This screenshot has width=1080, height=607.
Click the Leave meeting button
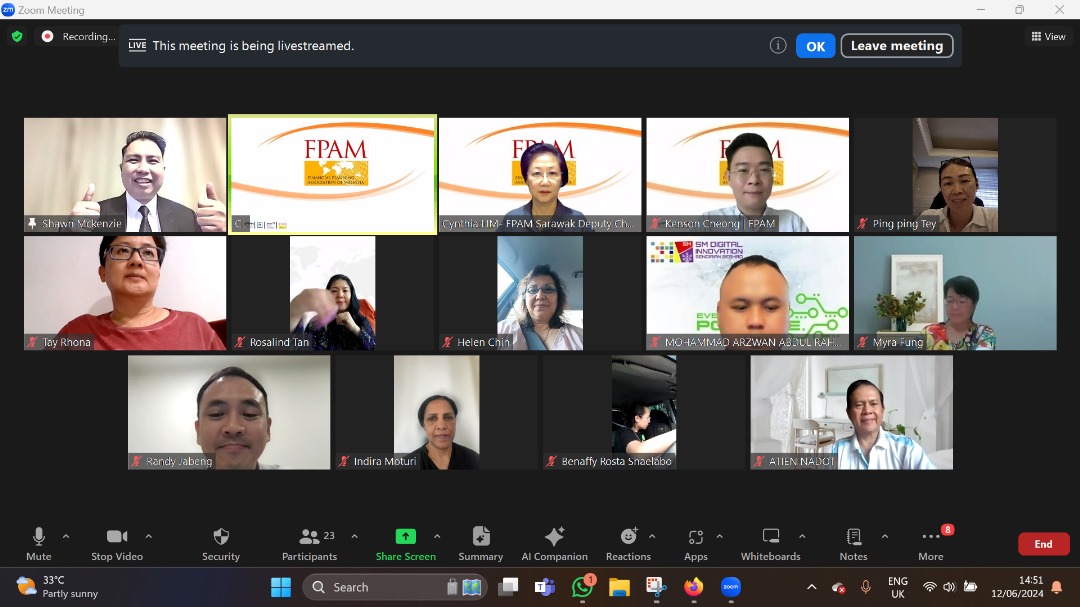896,46
